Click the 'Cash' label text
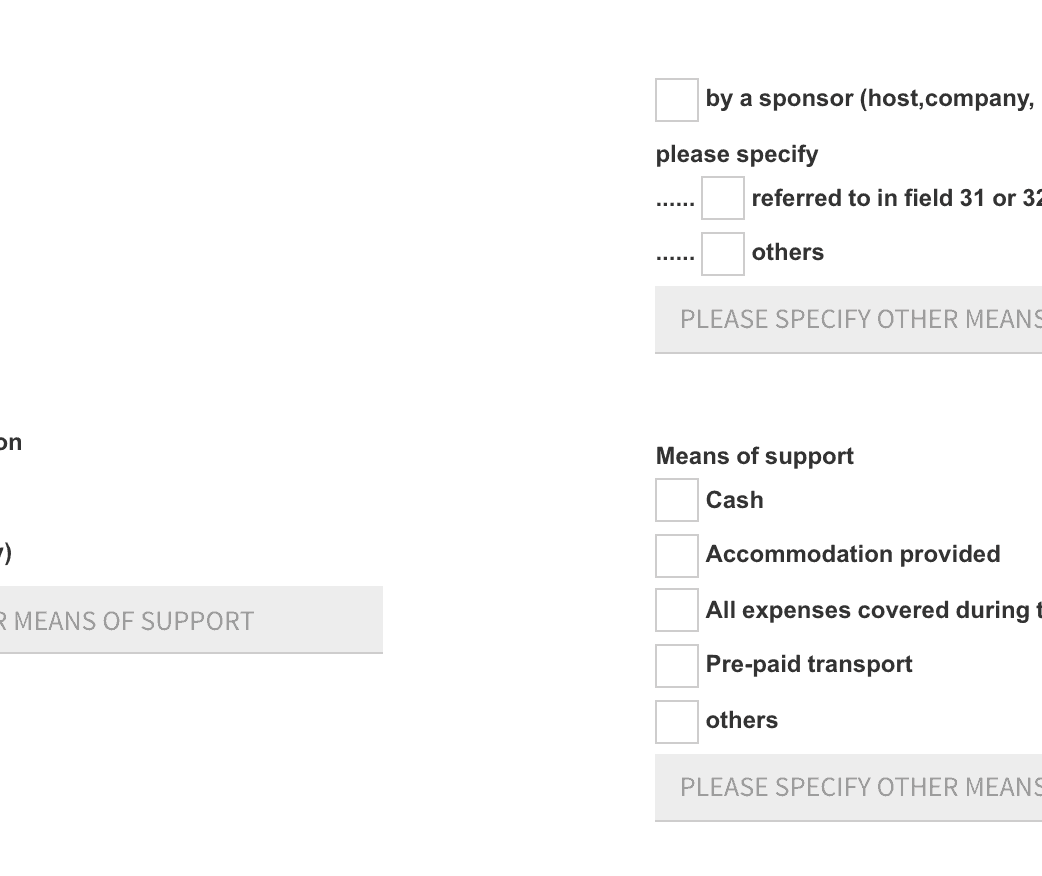1042x876 pixels. pyautogui.click(x=734, y=500)
